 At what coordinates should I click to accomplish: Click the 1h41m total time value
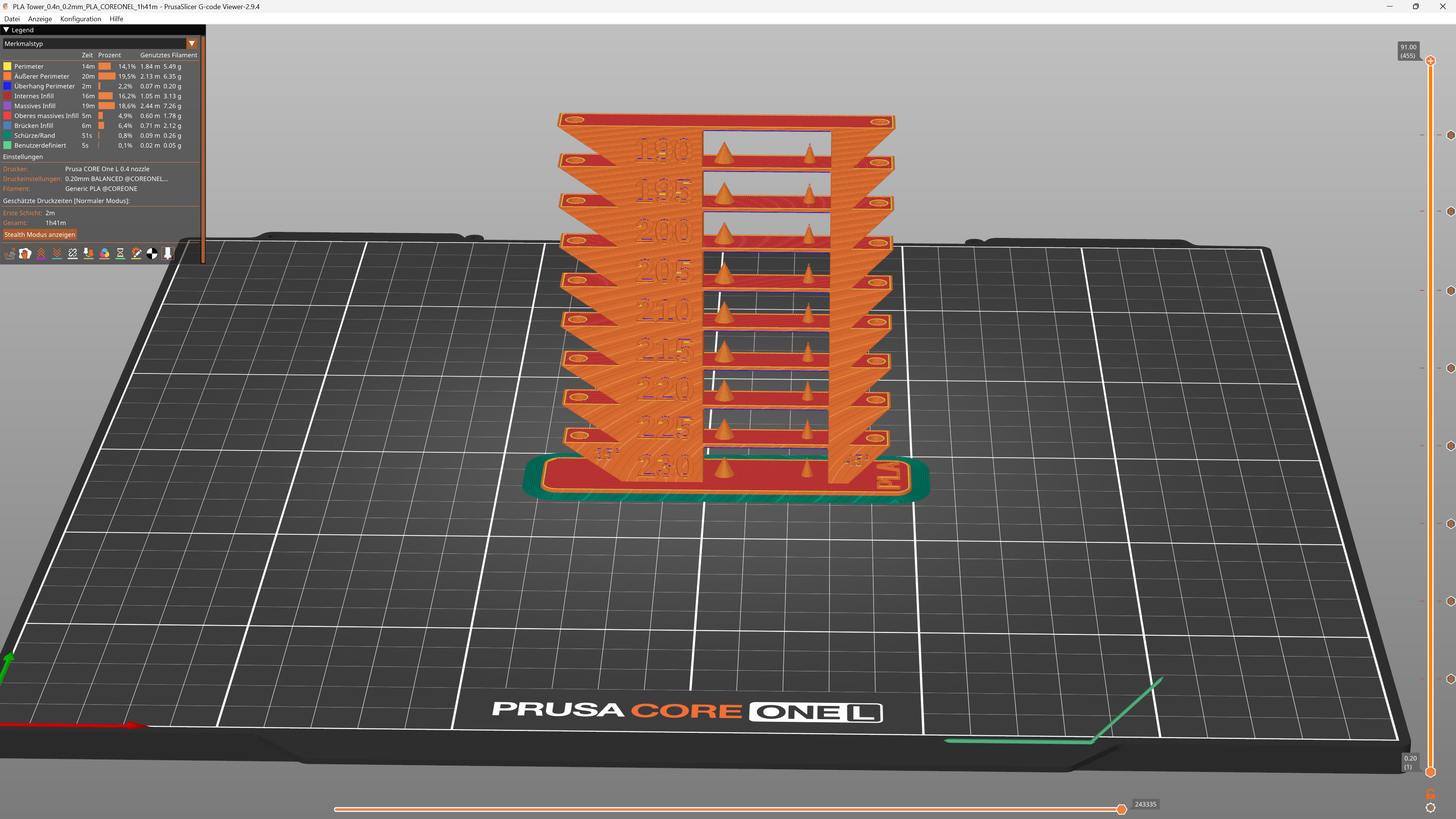55,223
